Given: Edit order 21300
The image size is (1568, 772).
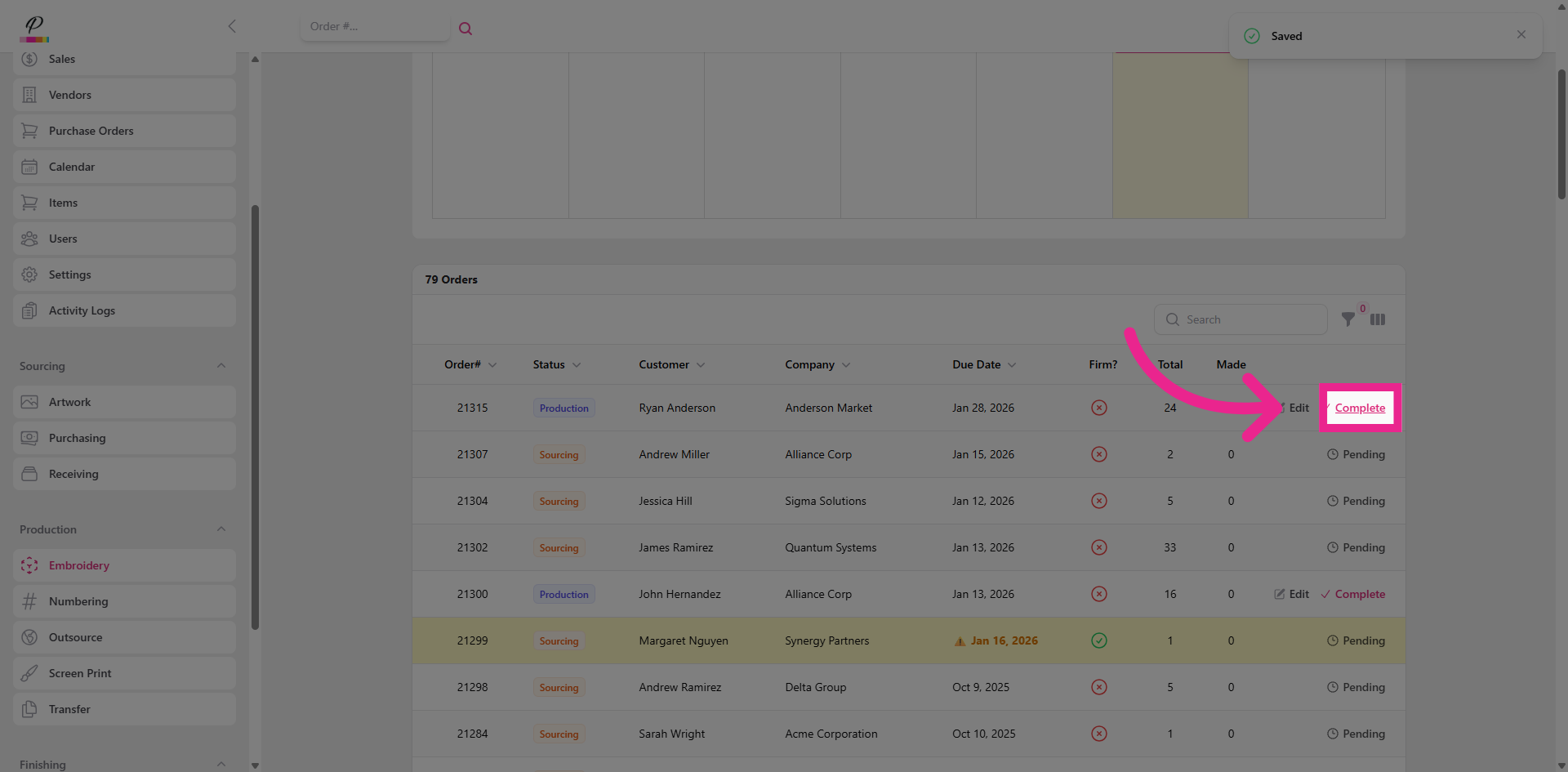Looking at the screenshot, I should pyautogui.click(x=1291, y=594).
